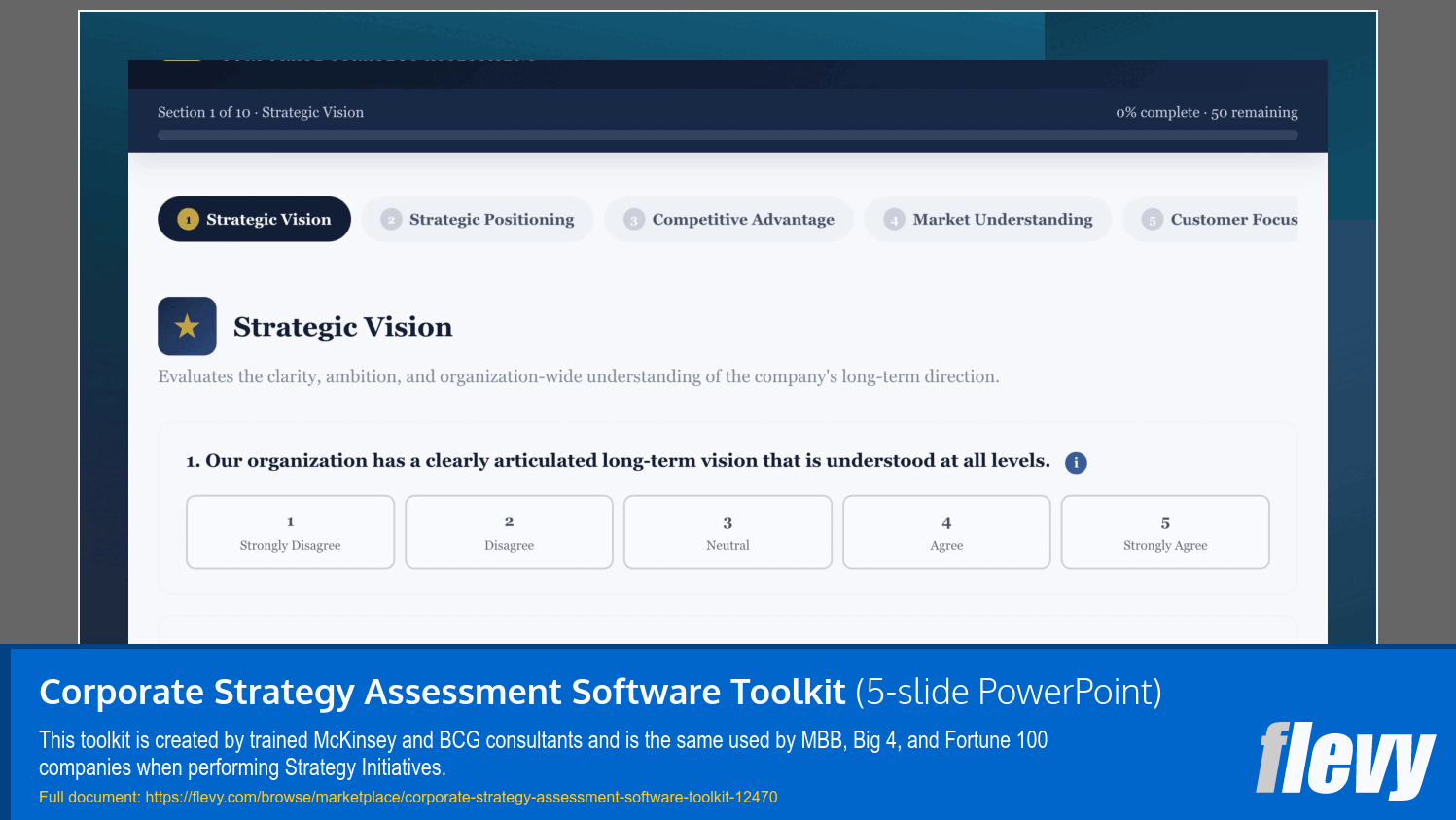Go to the Competitive Advantage tab

point(729,219)
